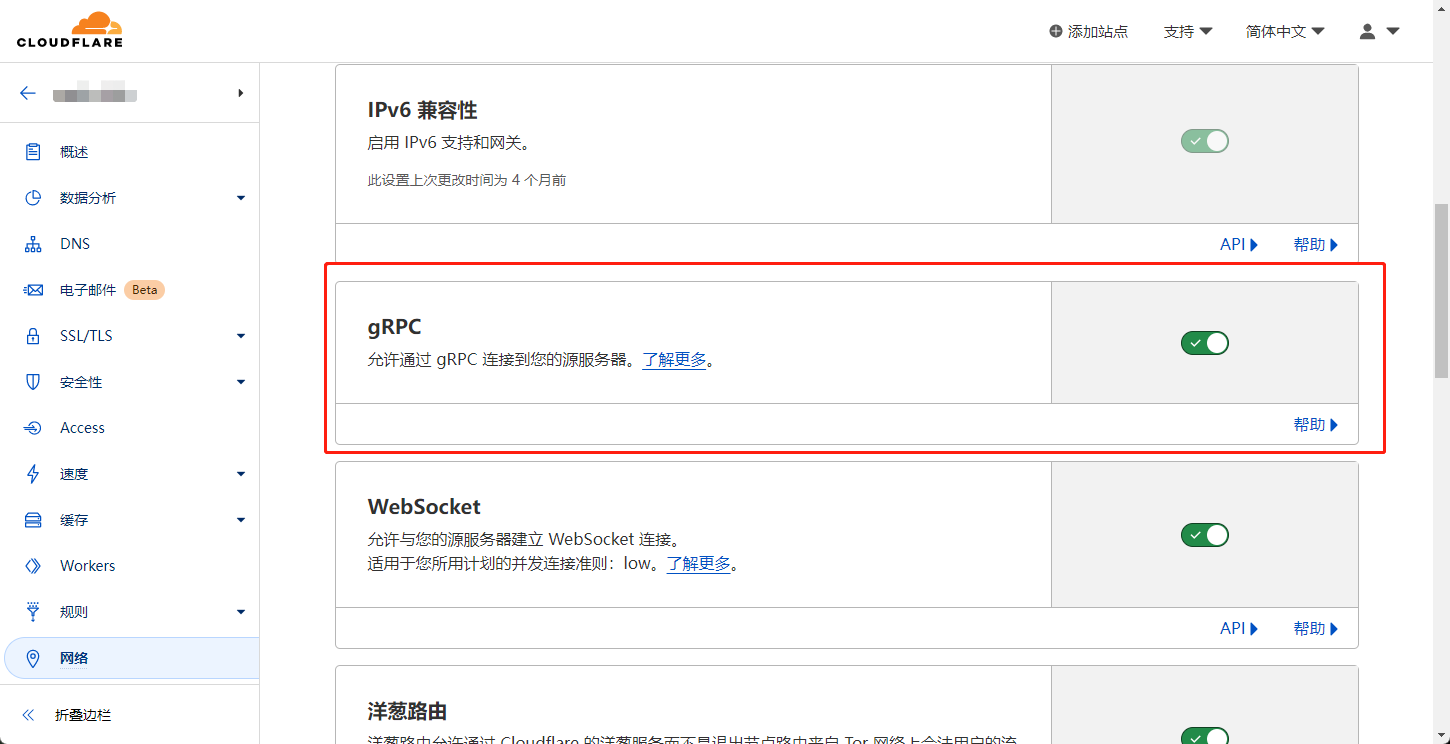
Task: Open 了解更多 link in WebSocket card
Action: pos(699,564)
